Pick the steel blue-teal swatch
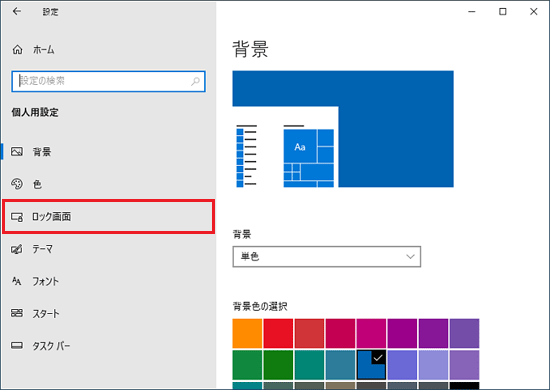 pyautogui.click(x=340, y=365)
